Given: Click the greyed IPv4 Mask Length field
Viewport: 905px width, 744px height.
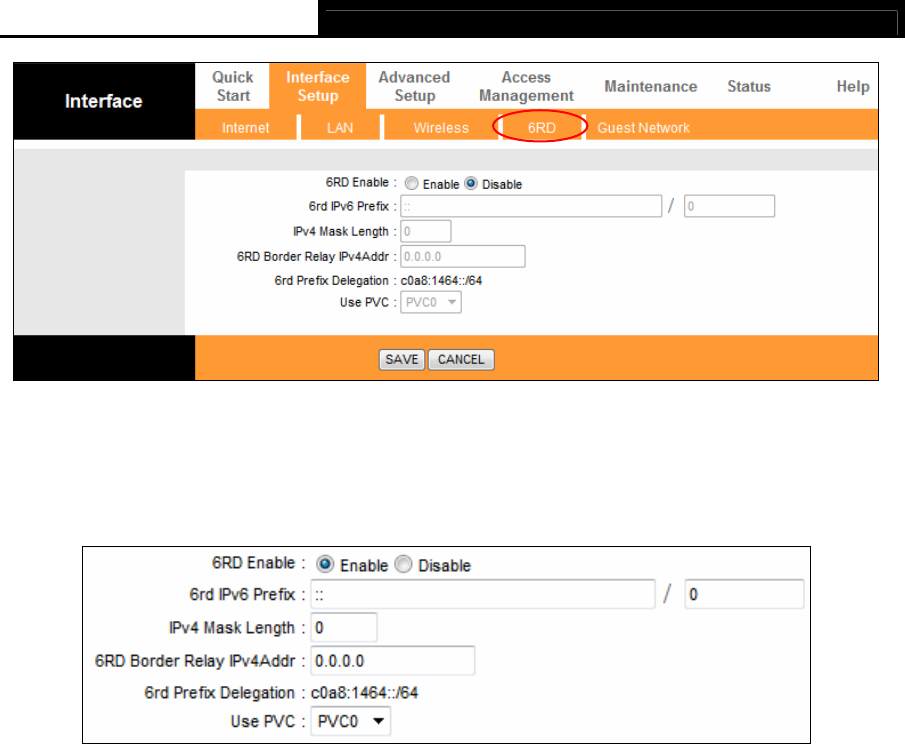Looking at the screenshot, I should 425,231.
